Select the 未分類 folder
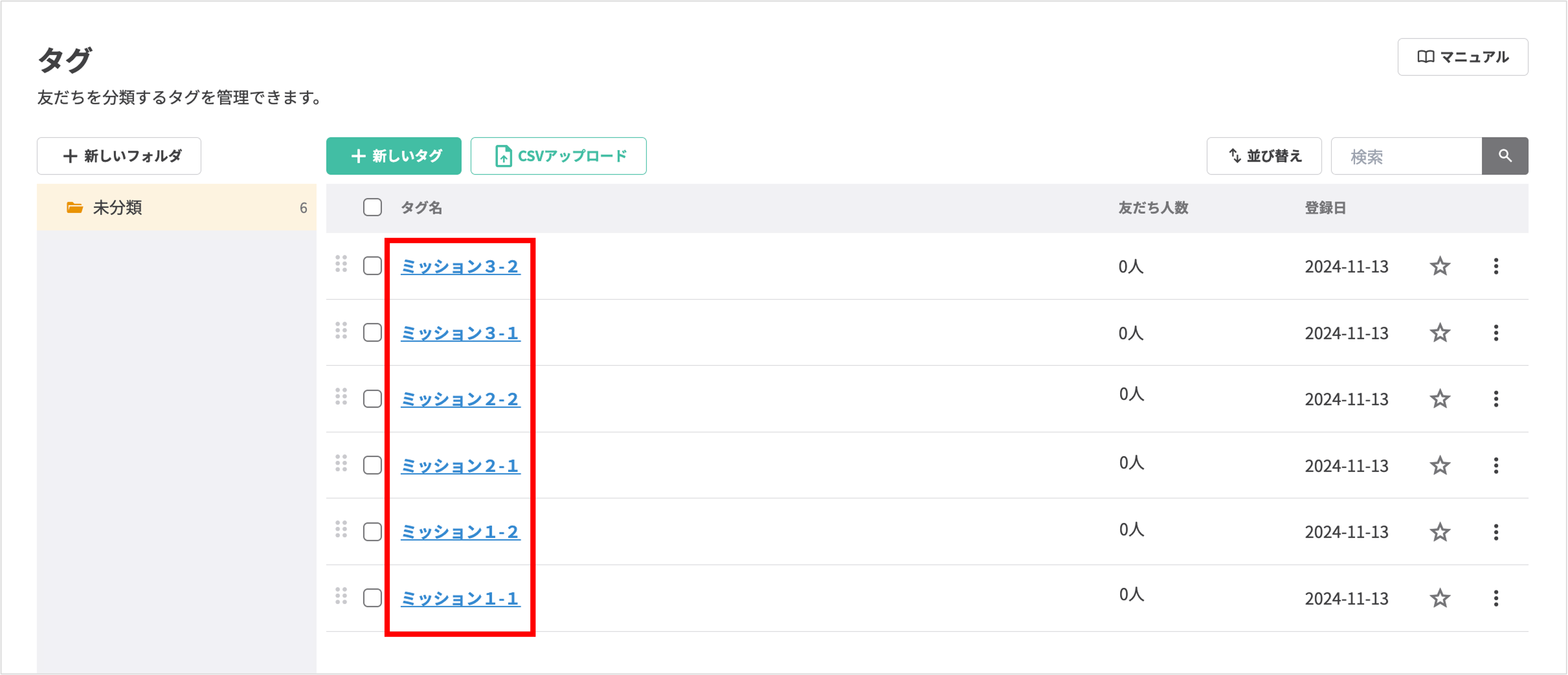 click(177, 208)
